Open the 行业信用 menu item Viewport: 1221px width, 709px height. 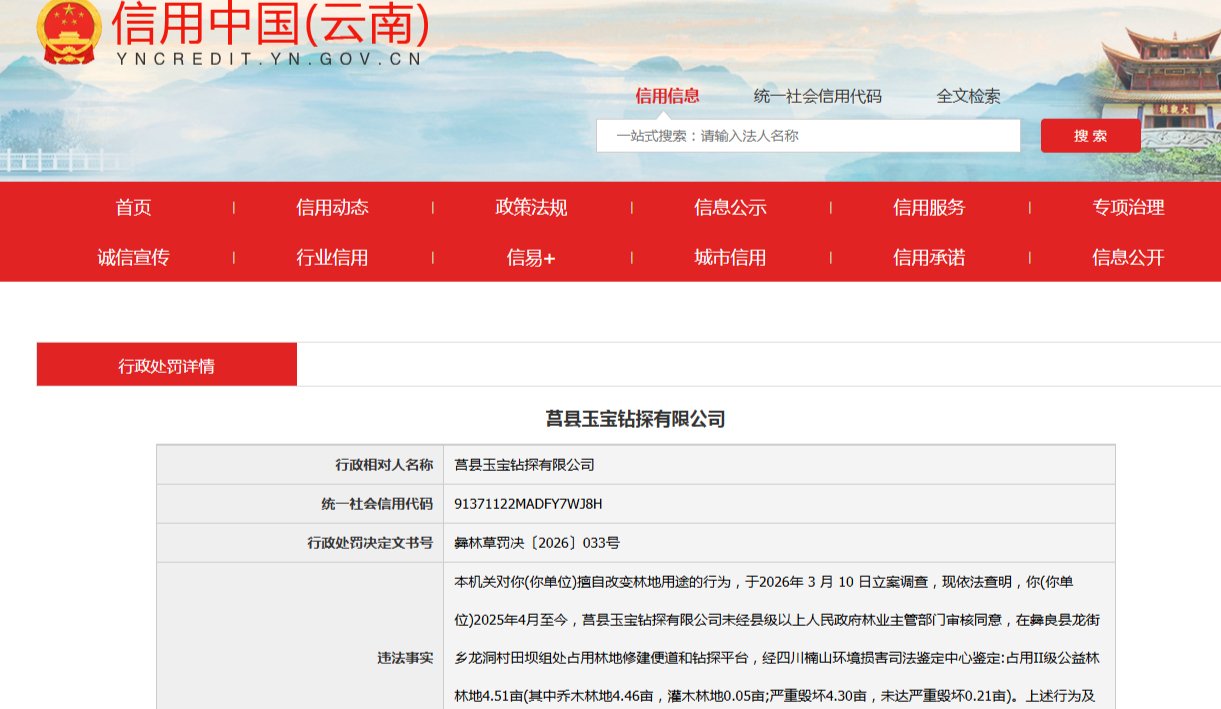click(333, 258)
